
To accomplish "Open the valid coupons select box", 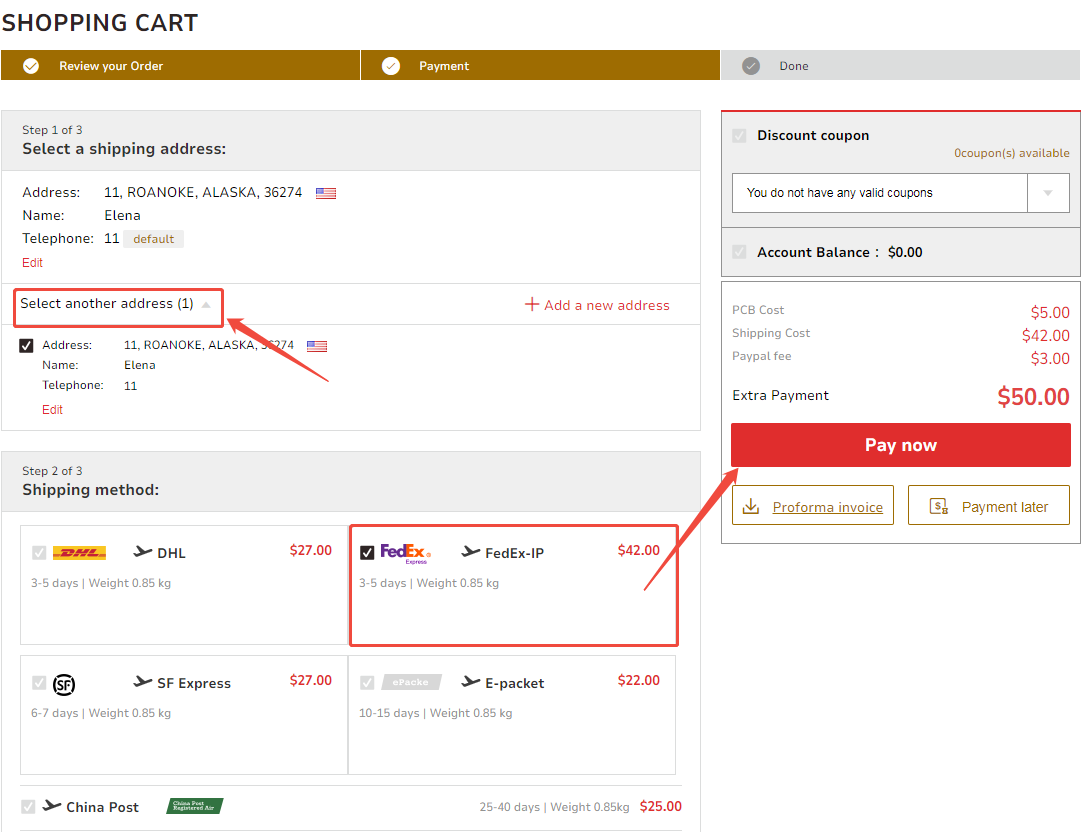I will pyautogui.click(x=879, y=193).
